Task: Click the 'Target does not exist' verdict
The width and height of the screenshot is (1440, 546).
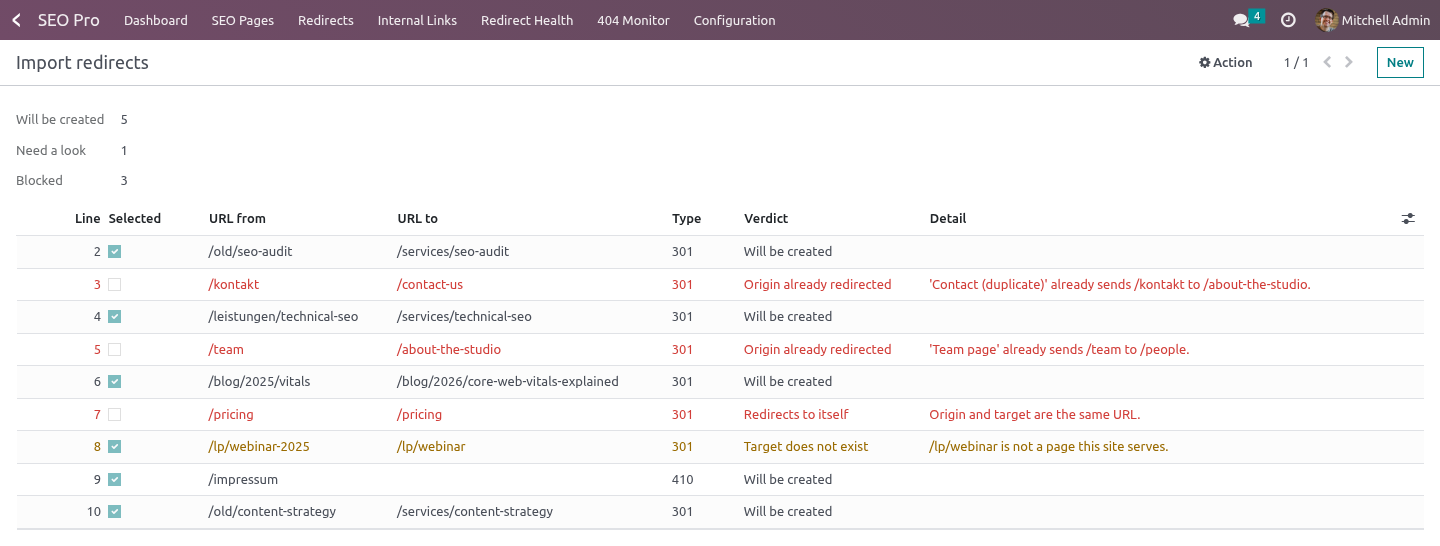Action: 806,447
